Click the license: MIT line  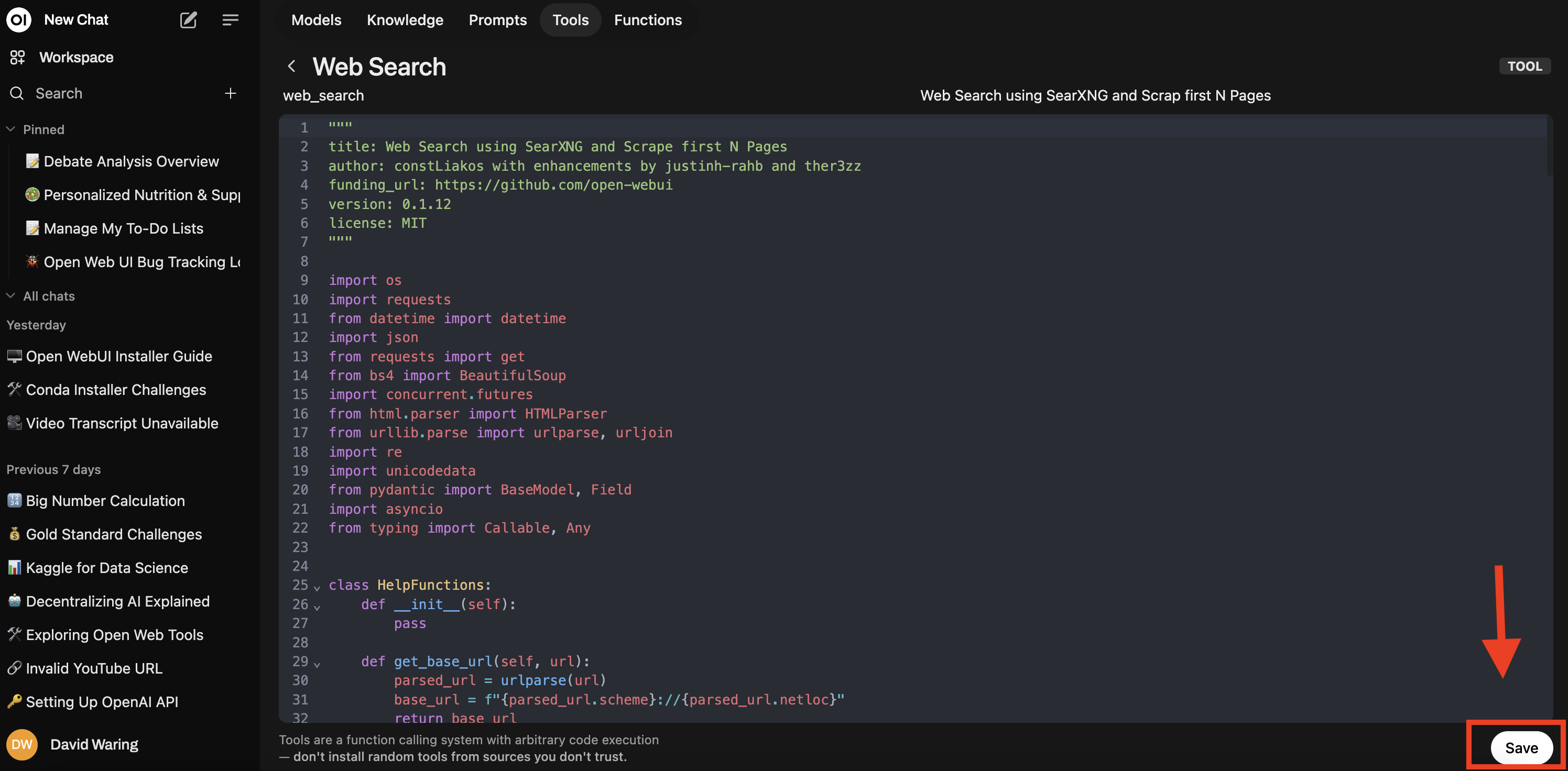[377, 223]
